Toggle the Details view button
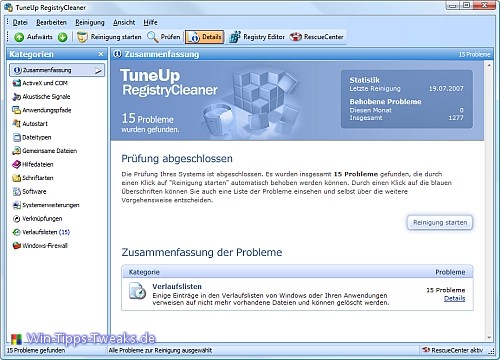 pyautogui.click(x=204, y=37)
